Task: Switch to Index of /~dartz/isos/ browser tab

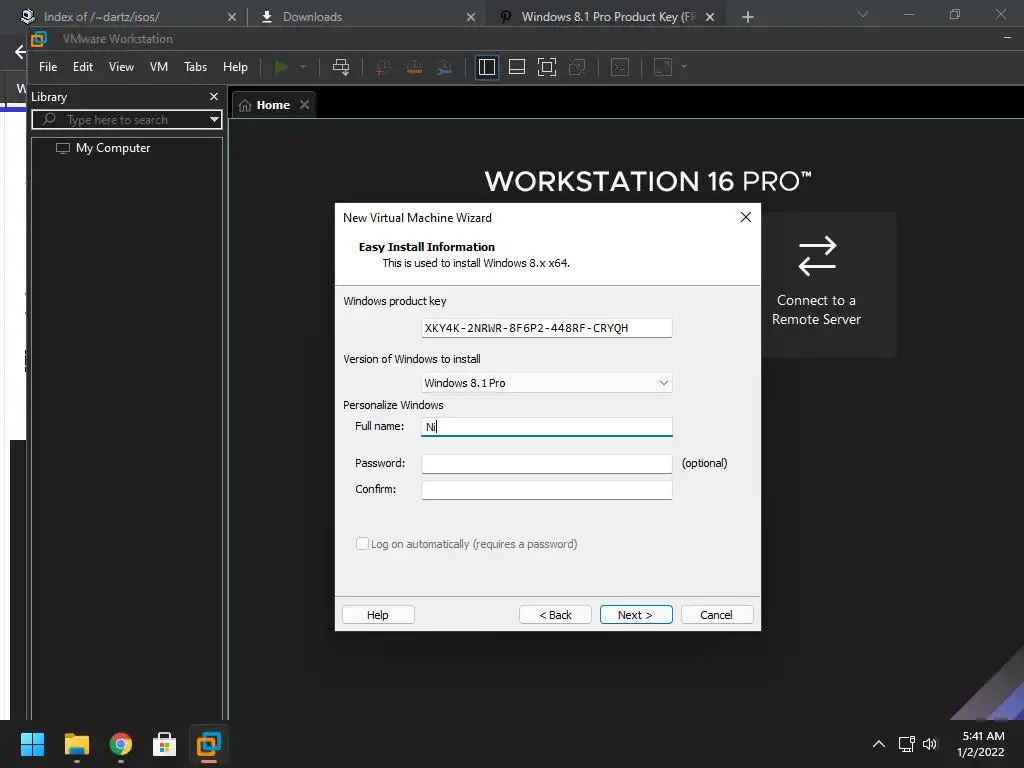Action: pyautogui.click(x=124, y=17)
